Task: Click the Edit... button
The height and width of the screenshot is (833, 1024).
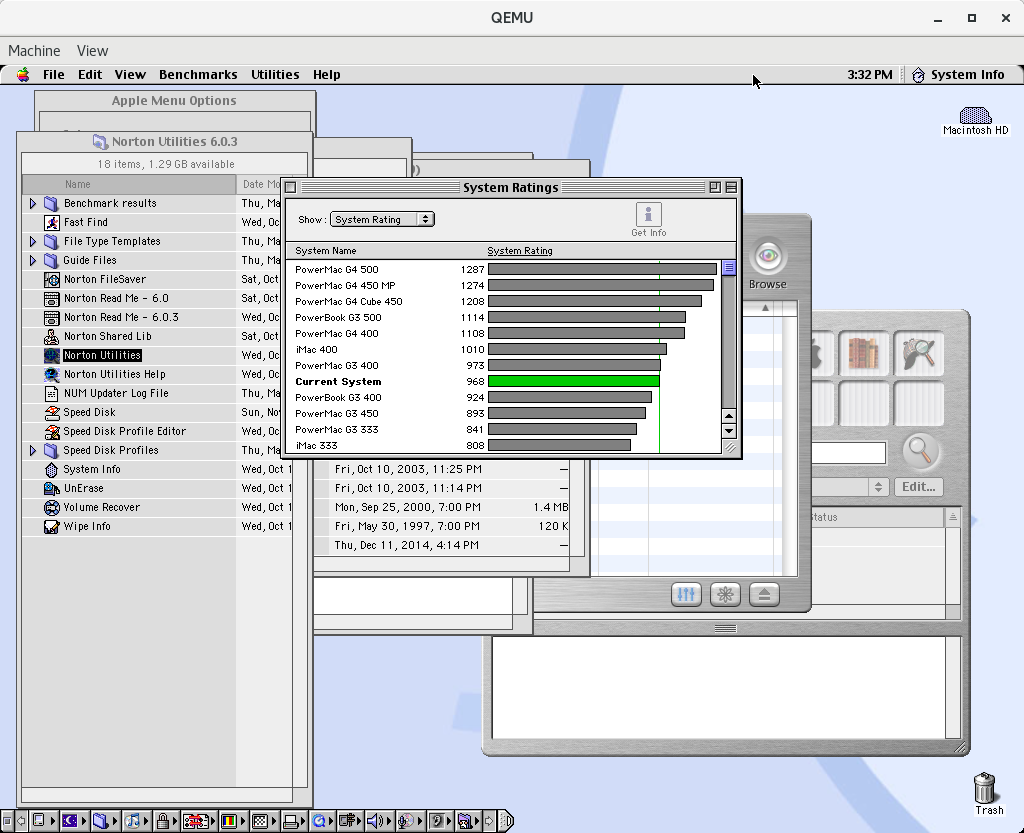Action: coord(918,486)
